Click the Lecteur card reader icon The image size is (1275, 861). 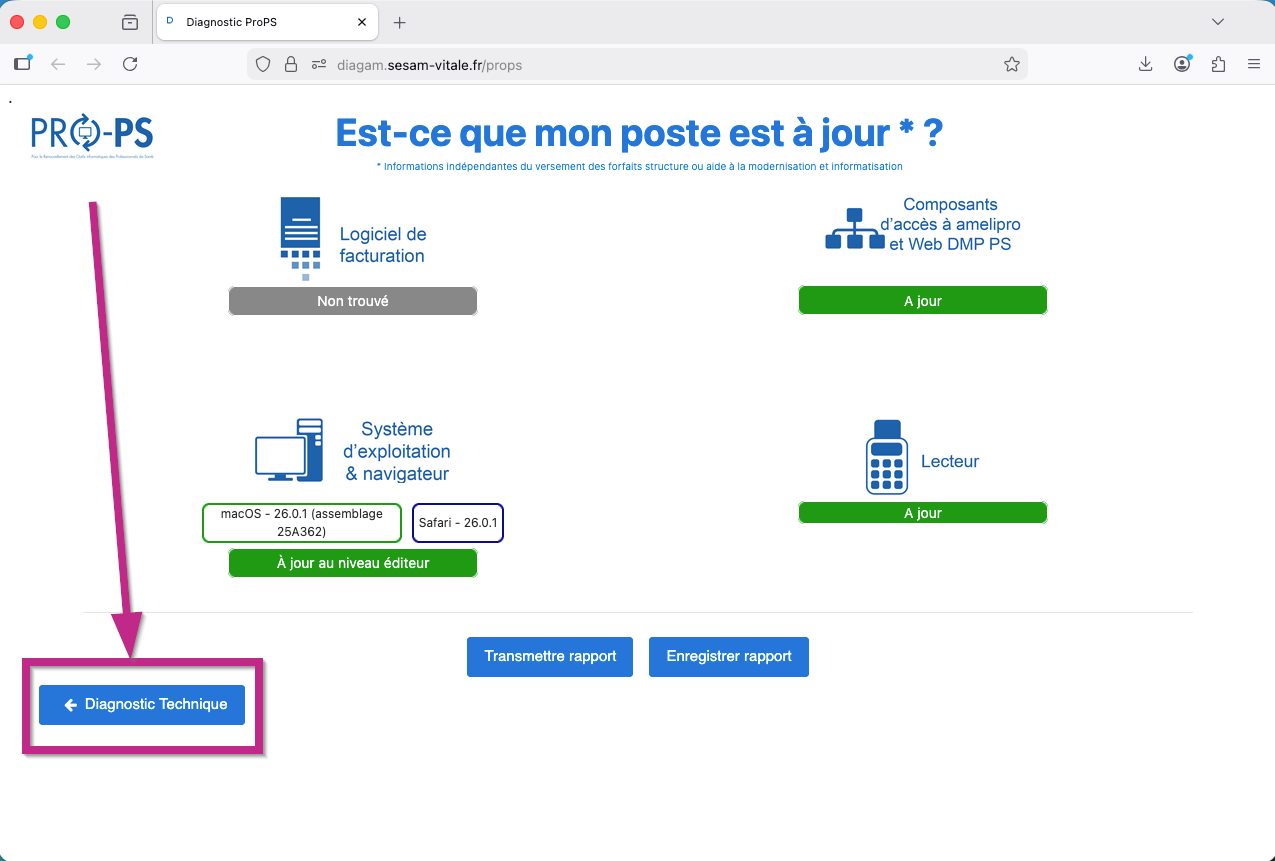click(x=886, y=457)
